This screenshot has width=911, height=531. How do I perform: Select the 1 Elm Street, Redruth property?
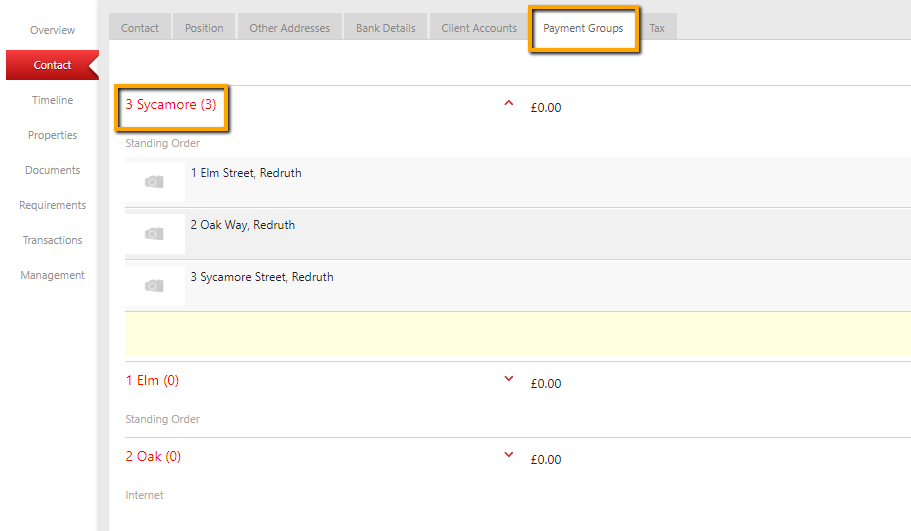click(246, 173)
